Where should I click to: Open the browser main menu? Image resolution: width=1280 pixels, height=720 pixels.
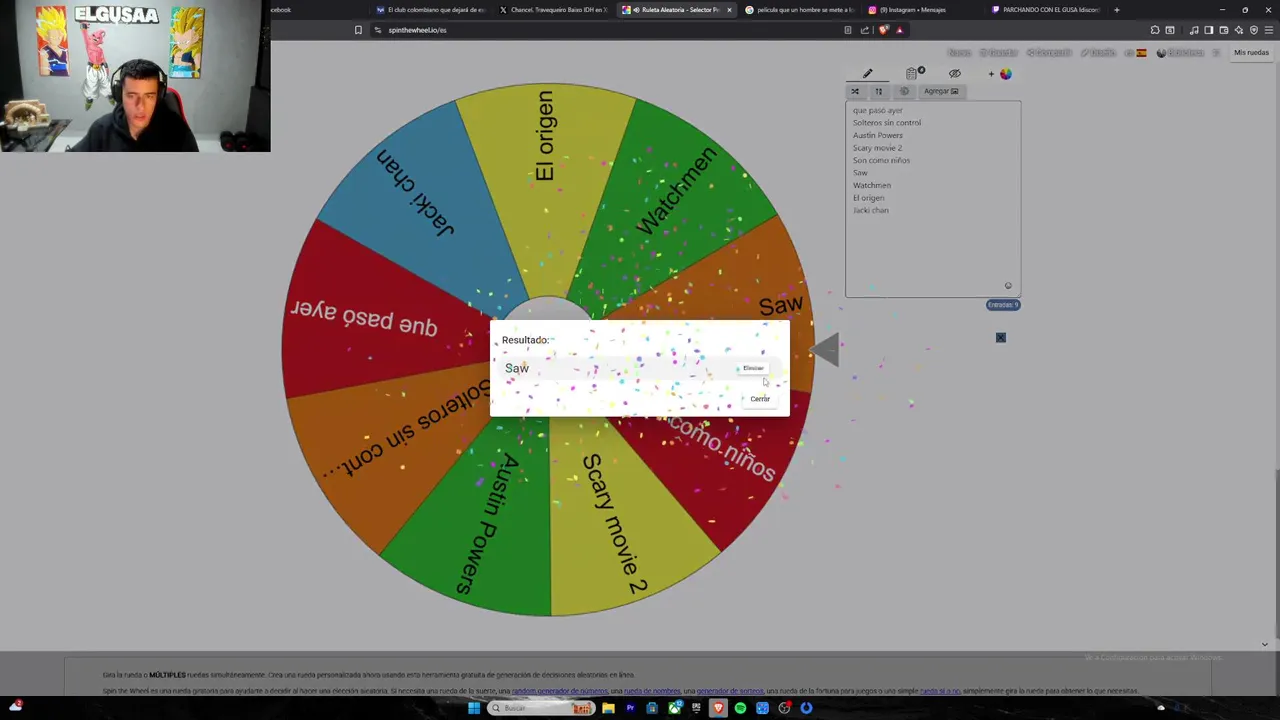point(1269,30)
